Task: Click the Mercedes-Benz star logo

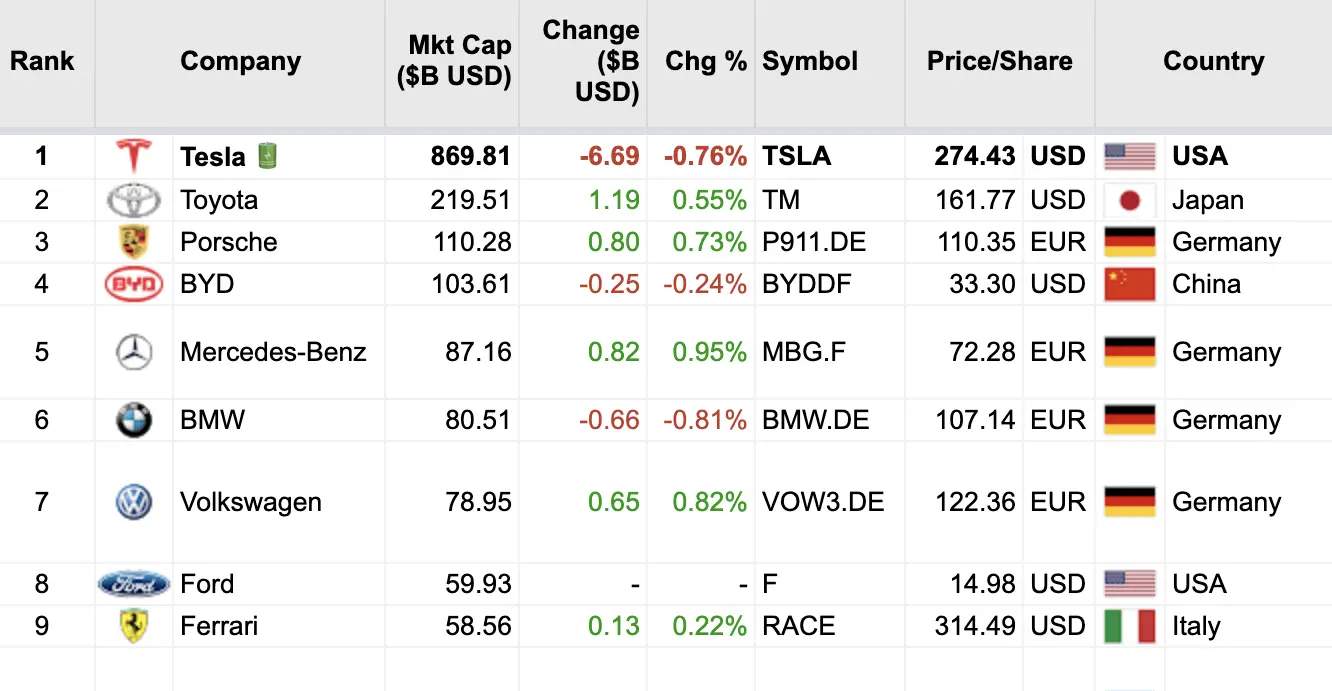Action: coord(133,352)
